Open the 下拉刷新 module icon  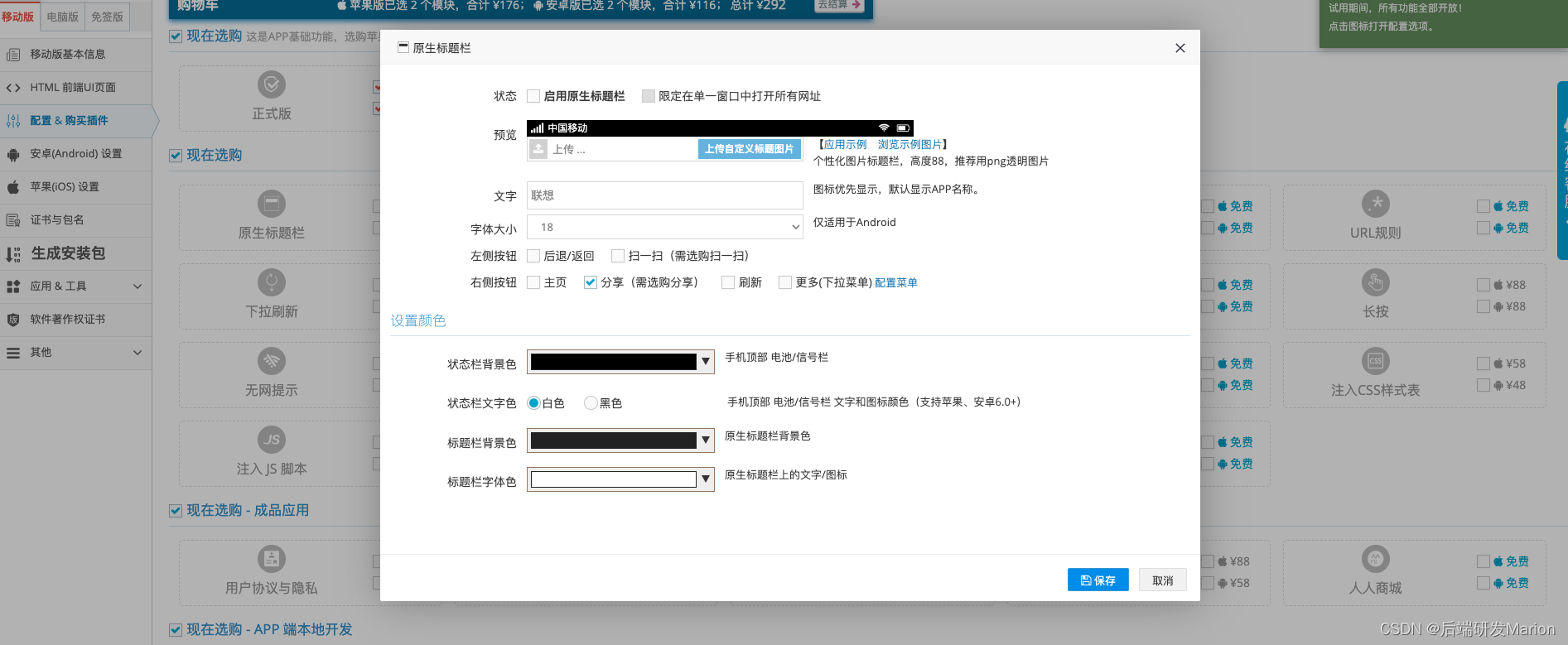click(272, 282)
